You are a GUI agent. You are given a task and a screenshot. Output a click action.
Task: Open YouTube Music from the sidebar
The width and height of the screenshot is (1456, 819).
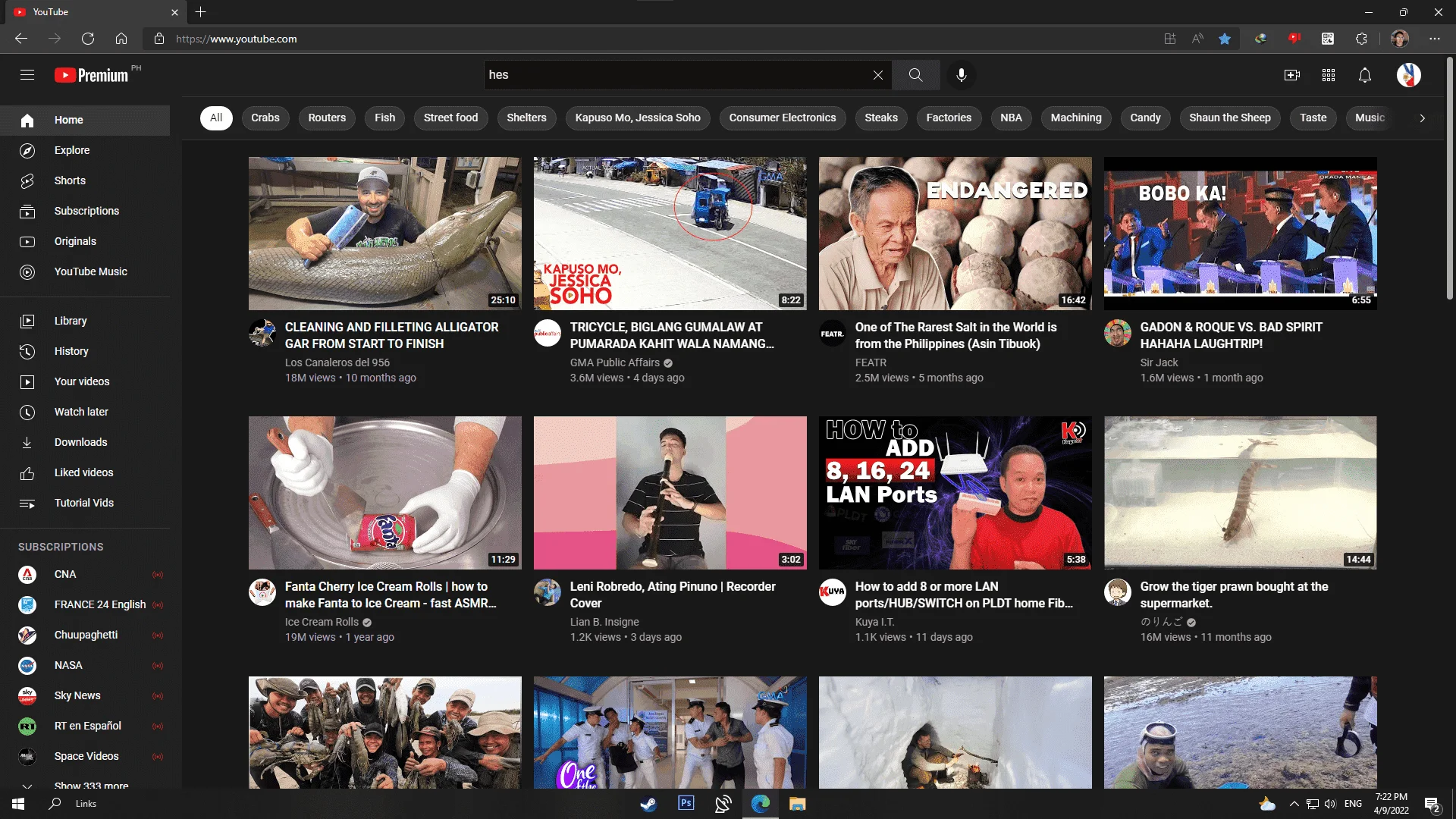[85, 271]
